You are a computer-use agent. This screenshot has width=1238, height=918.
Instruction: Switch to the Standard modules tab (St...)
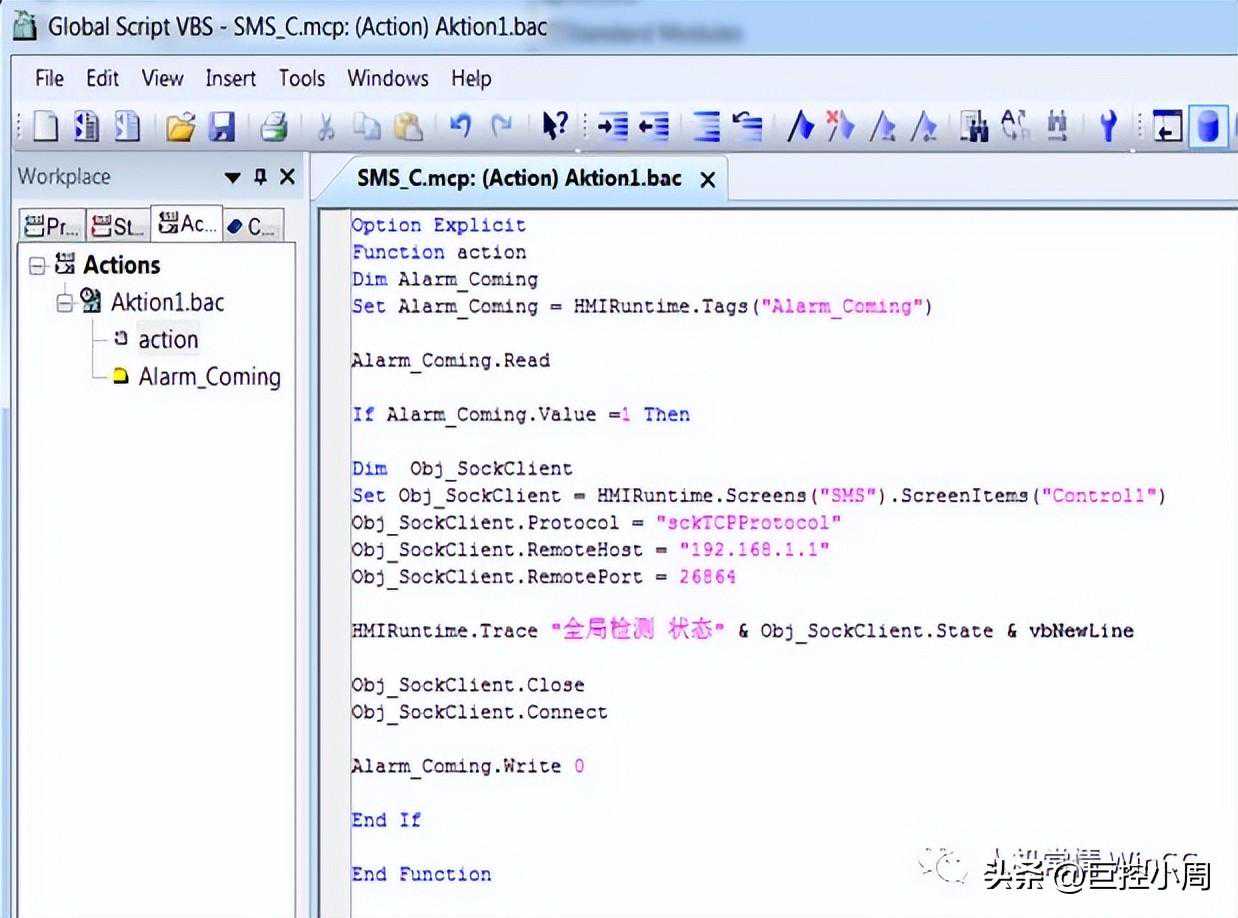tap(116, 226)
